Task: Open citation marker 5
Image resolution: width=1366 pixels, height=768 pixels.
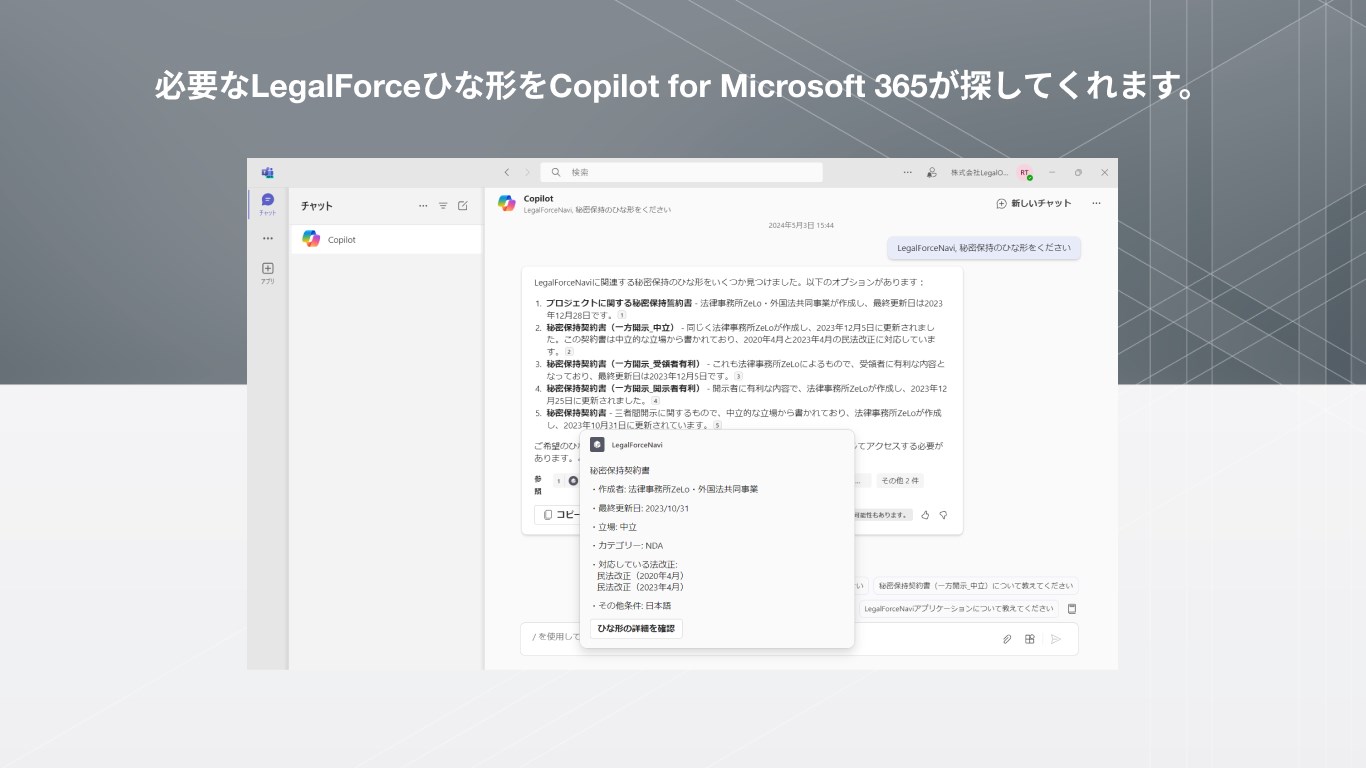Action: coord(717,425)
